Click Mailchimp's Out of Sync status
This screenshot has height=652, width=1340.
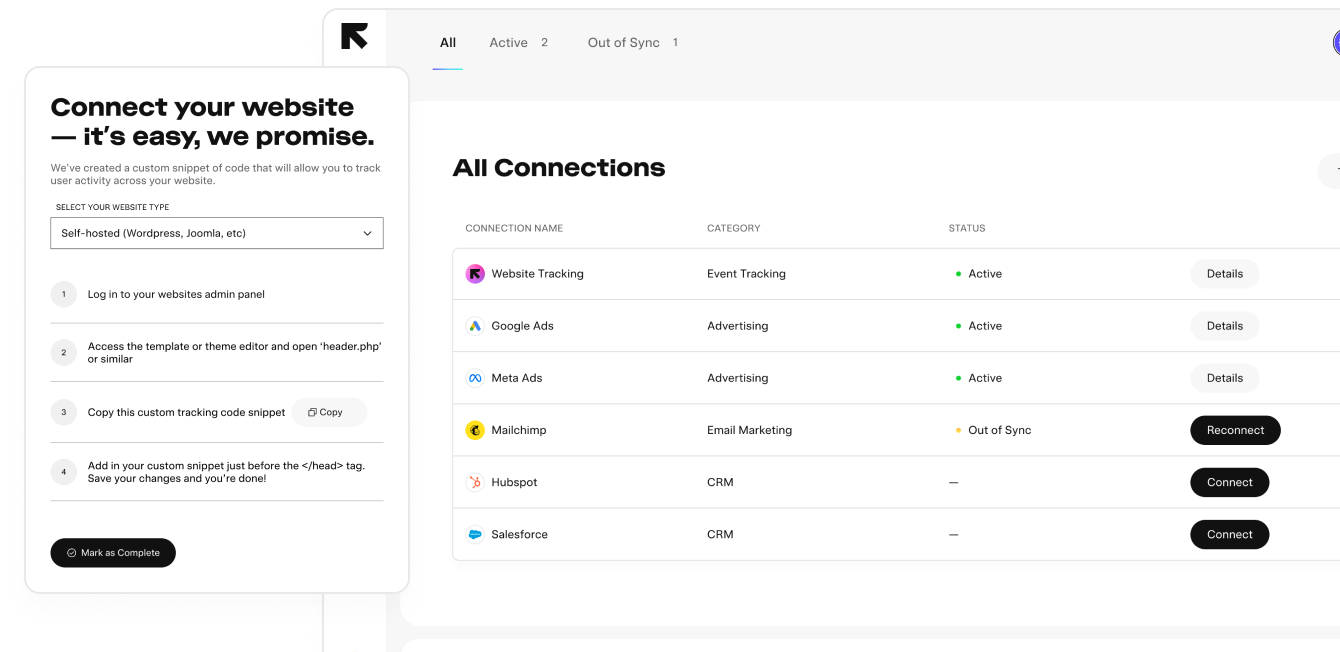point(993,430)
